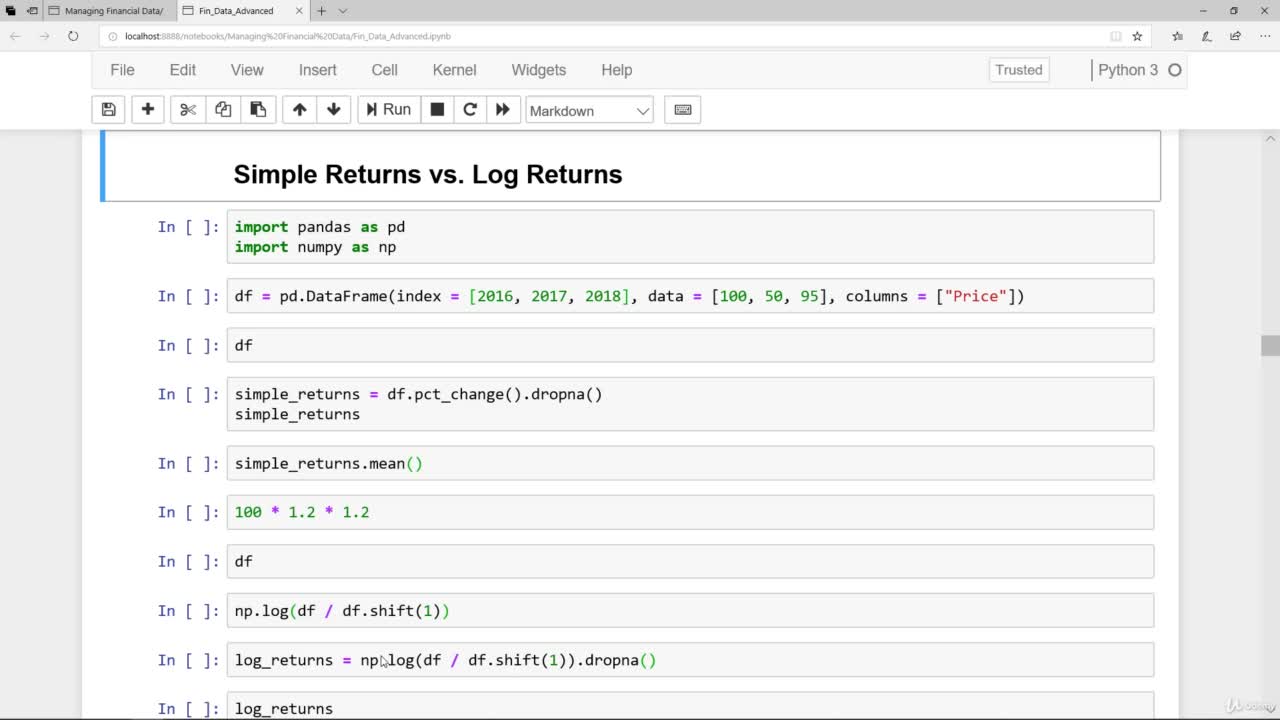Show tab previews chevron
This screenshot has width=1280, height=720.
[343, 11]
